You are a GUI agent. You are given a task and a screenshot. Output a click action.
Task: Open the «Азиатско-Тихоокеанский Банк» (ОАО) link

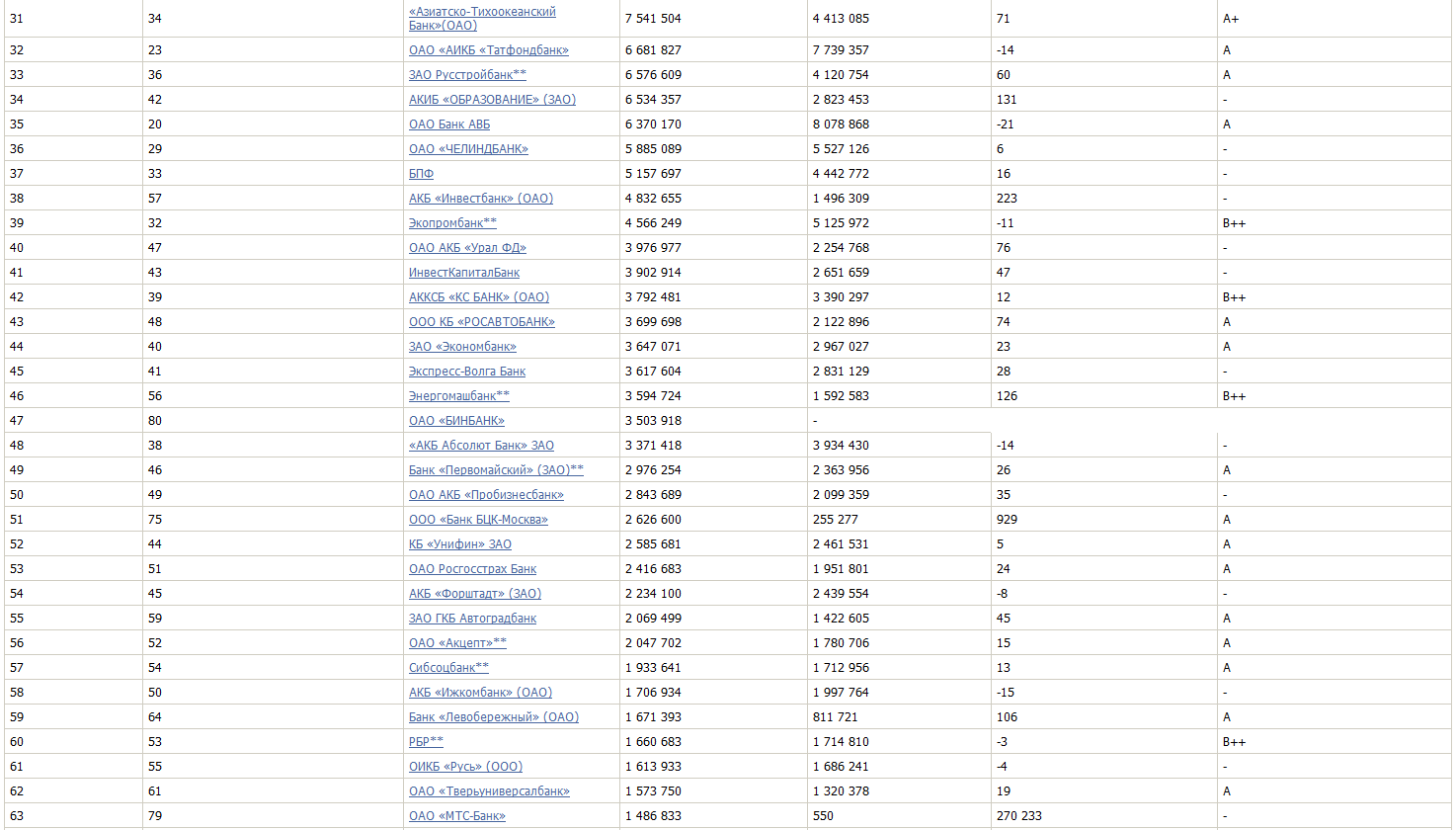(x=482, y=12)
